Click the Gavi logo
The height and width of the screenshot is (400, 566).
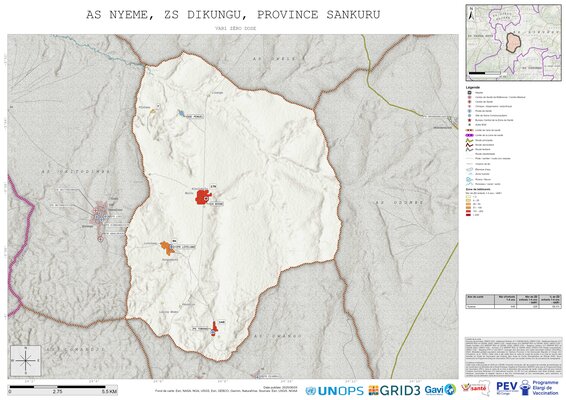coord(440,390)
